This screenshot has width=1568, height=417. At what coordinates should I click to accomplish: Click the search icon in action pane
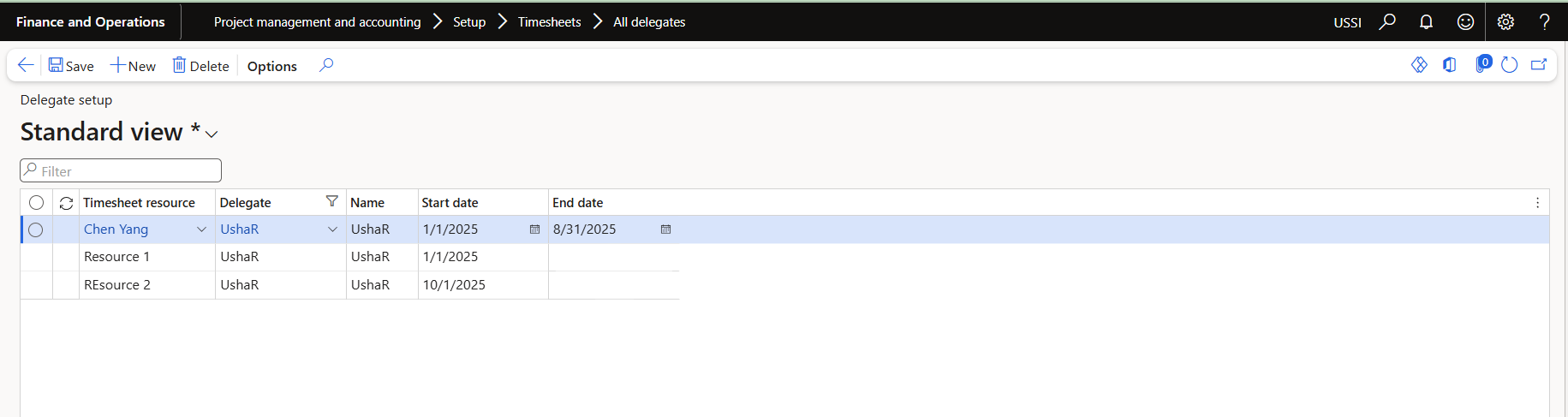pos(326,65)
